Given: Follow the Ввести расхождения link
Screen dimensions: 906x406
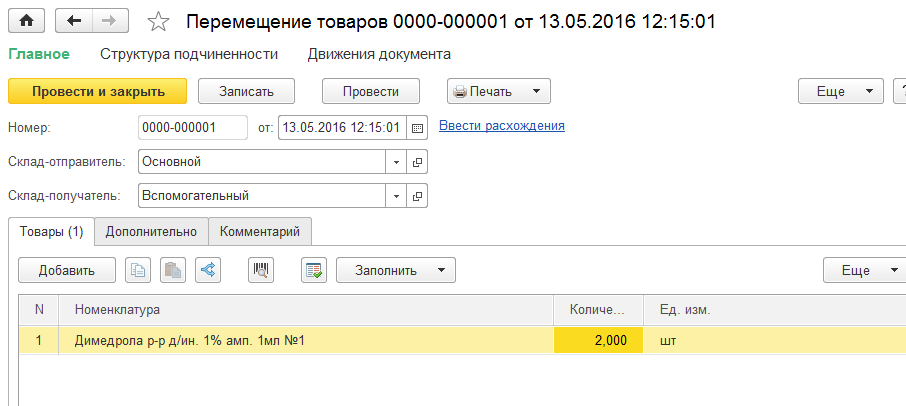Looking at the screenshot, I should (502, 126).
